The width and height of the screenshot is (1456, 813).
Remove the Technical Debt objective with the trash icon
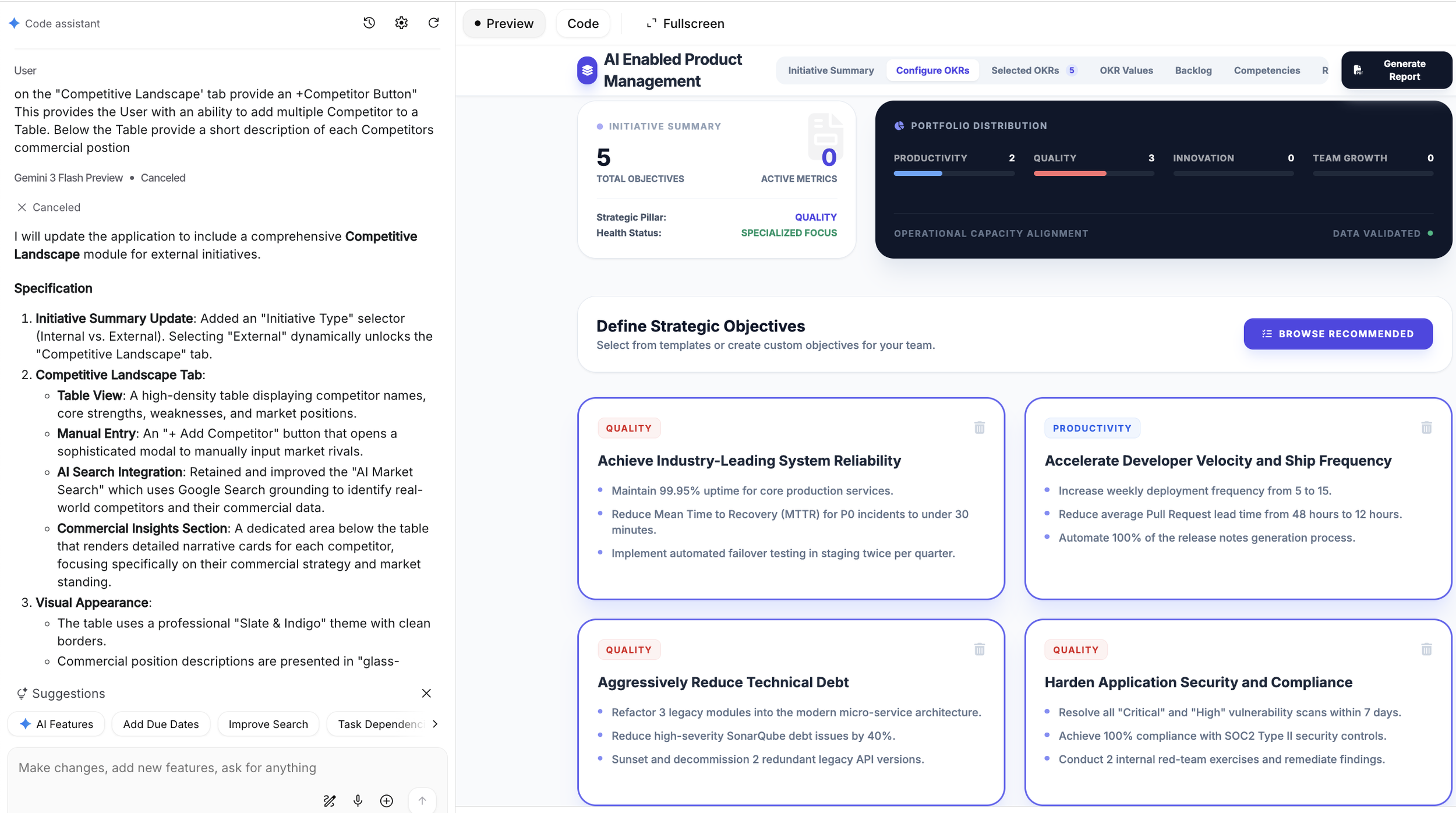click(x=979, y=649)
